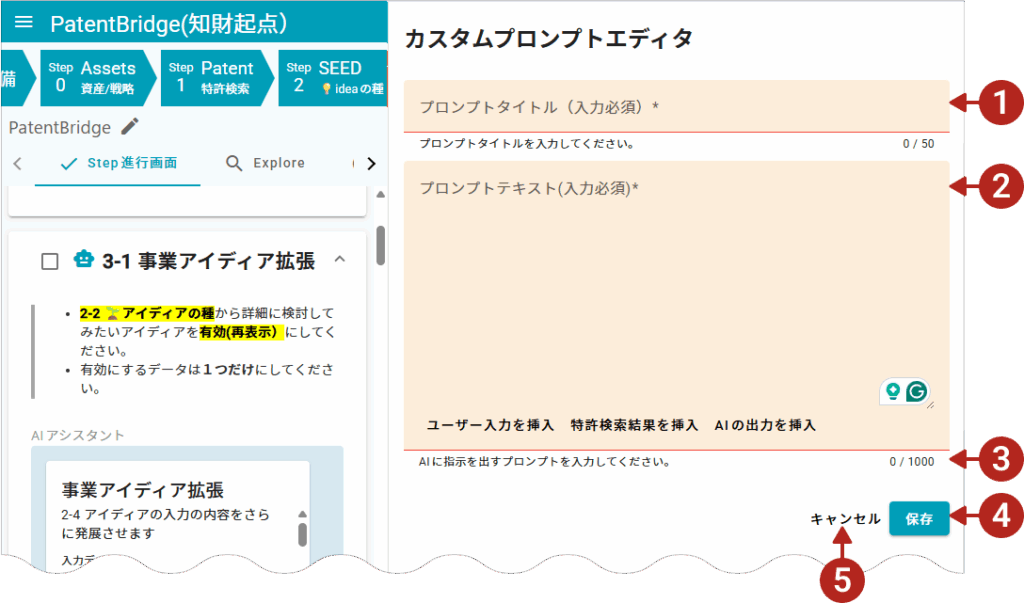This screenshot has width=1024, height=603.
Task: Click ユーザー入力を挿入 insert button
Action: tap(490, 425)
